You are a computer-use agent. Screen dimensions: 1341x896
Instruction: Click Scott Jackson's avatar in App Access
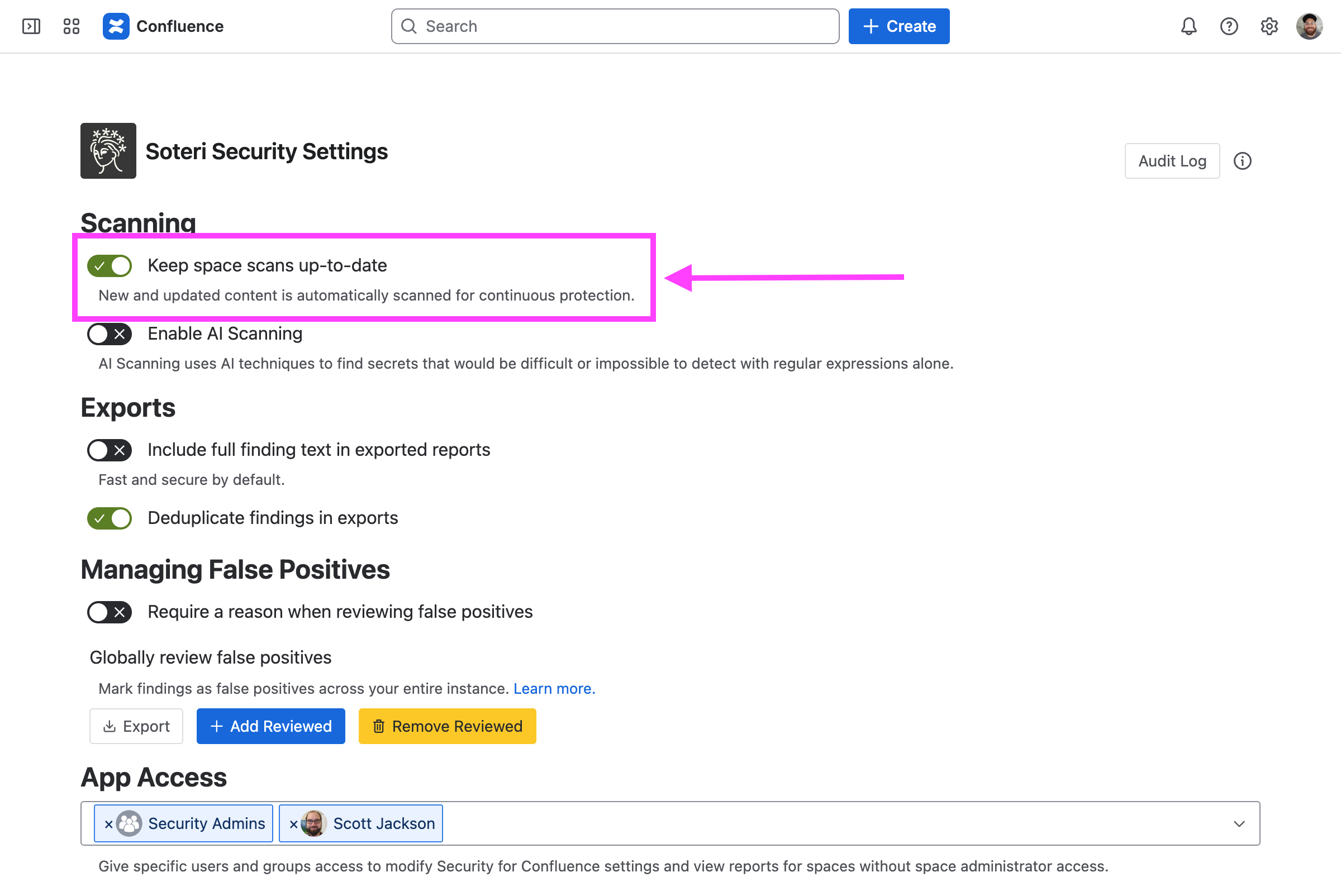[x=314, y=823]
